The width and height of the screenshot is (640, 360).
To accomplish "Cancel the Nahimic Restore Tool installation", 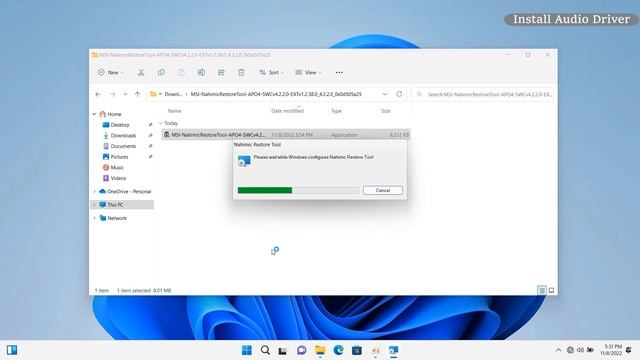I will coord(382,190).
